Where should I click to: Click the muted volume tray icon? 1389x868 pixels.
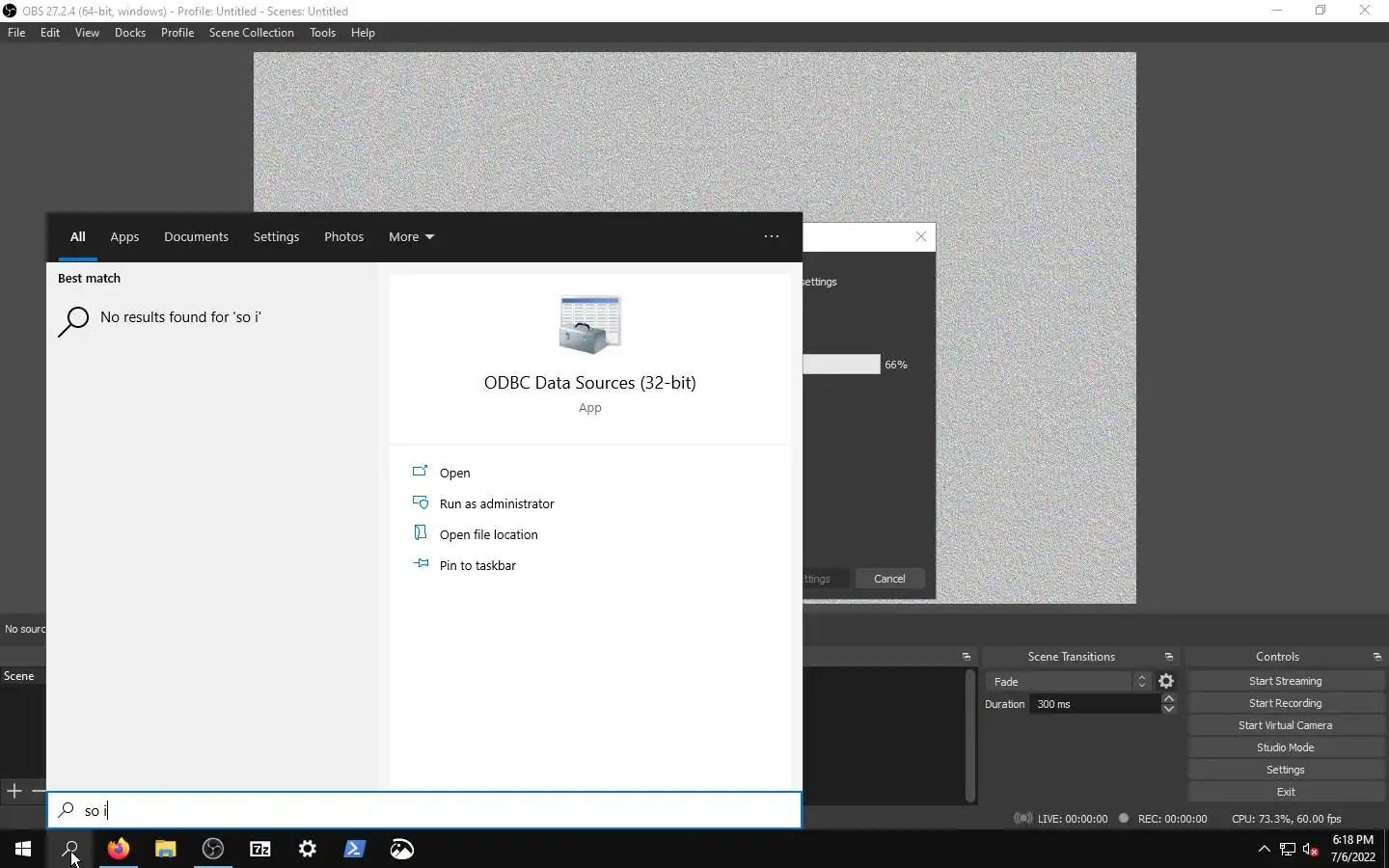[x=1310, y=849]
